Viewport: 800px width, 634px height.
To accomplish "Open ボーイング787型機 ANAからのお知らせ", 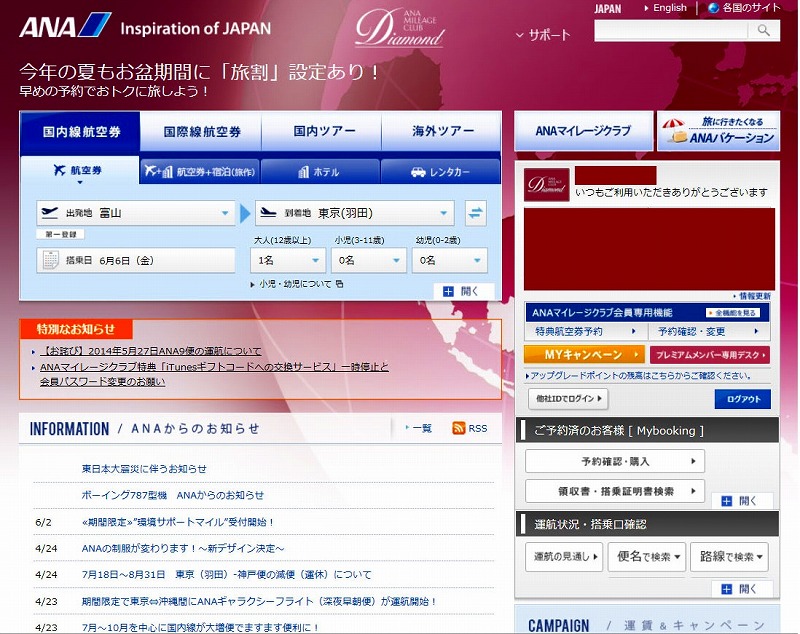I will click(173, 495).
